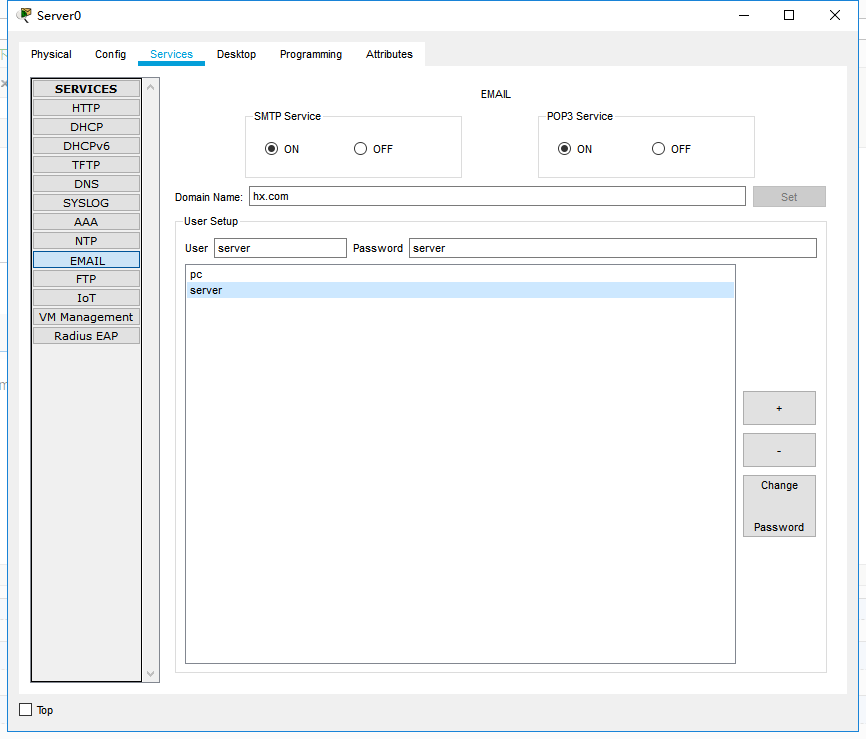Click the Domain Name input field
The image size is (866, 739).
(497, 196)
